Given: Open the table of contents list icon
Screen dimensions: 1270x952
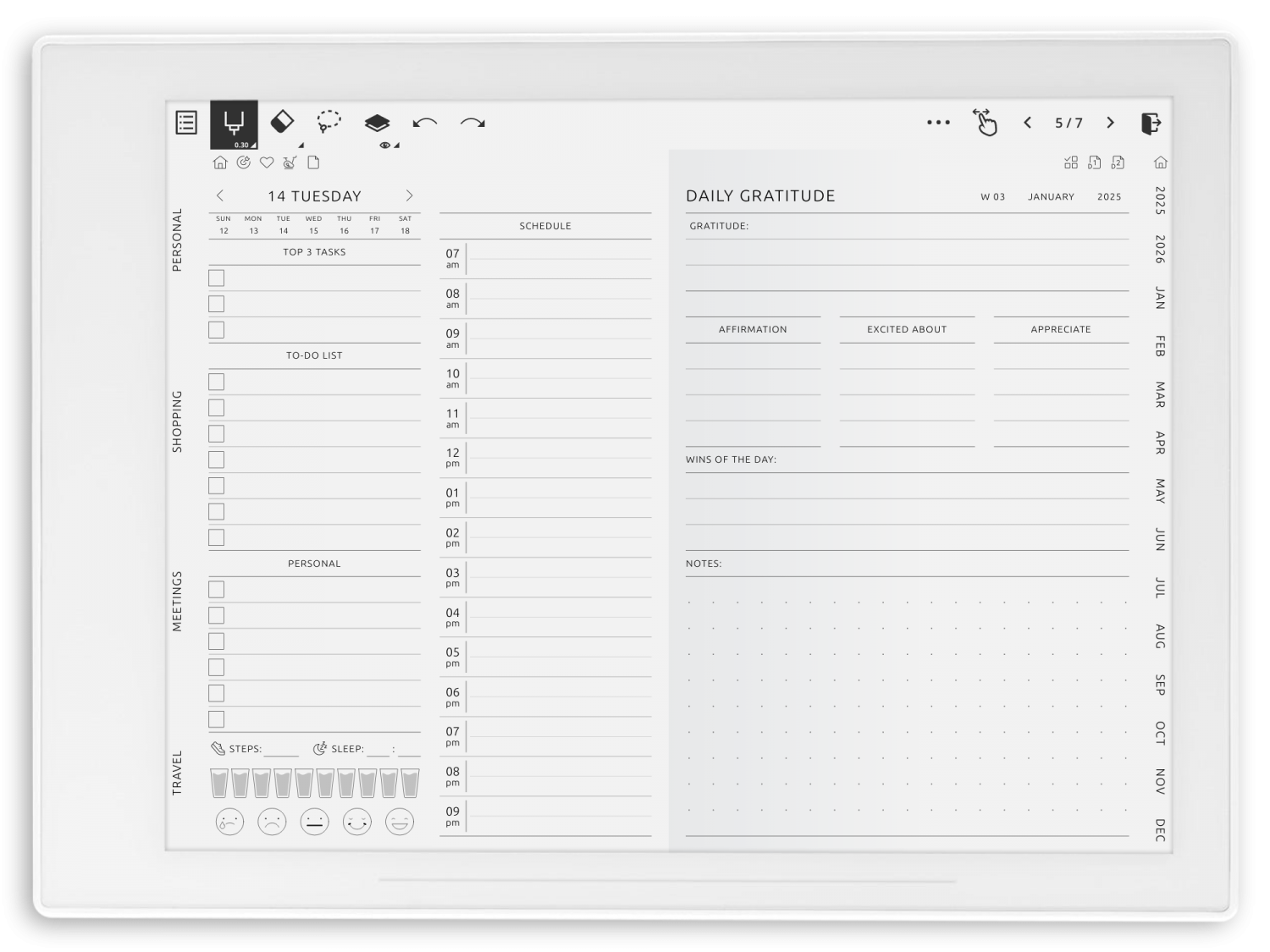Looking at the screenshot, I should coord(186,123).
